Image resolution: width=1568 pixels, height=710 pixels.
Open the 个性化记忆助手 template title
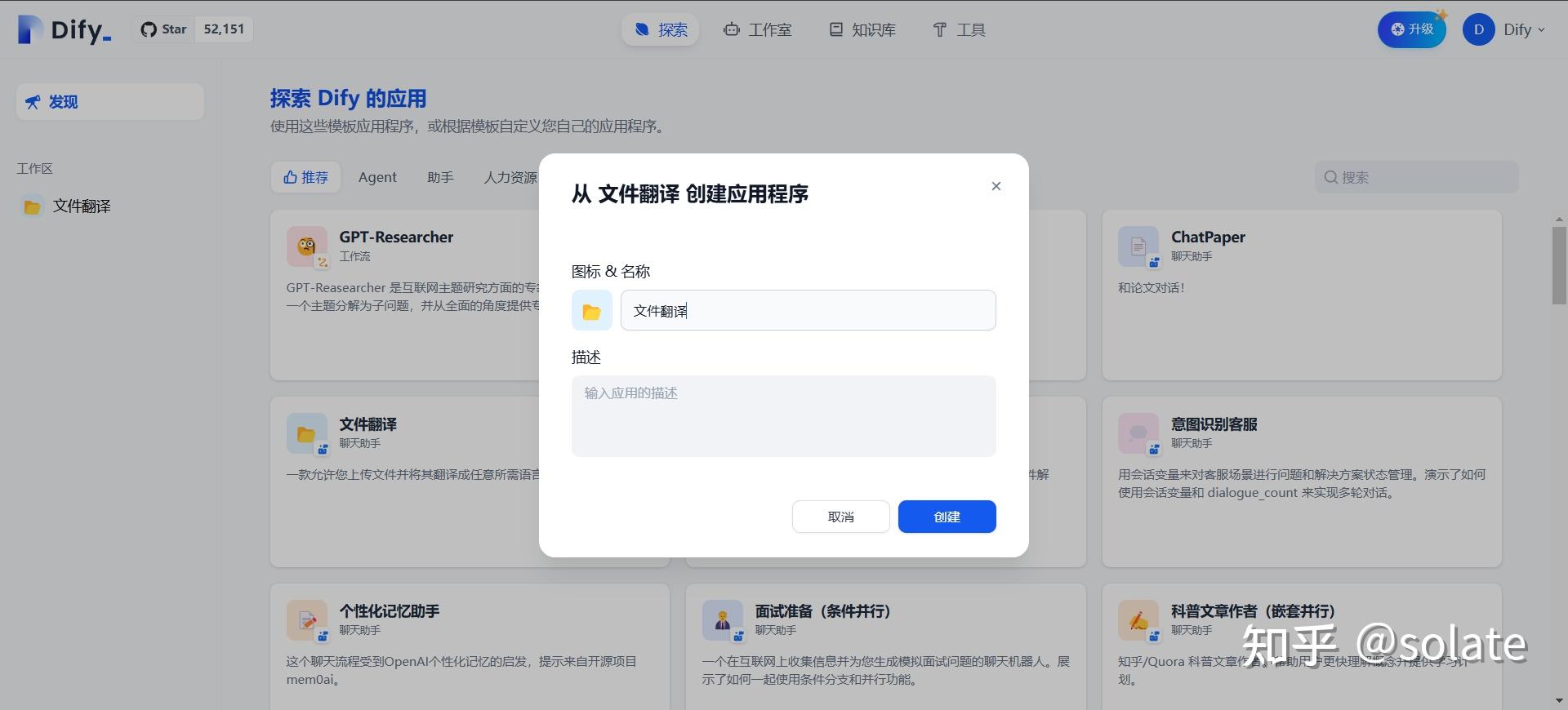coord(390,611)
